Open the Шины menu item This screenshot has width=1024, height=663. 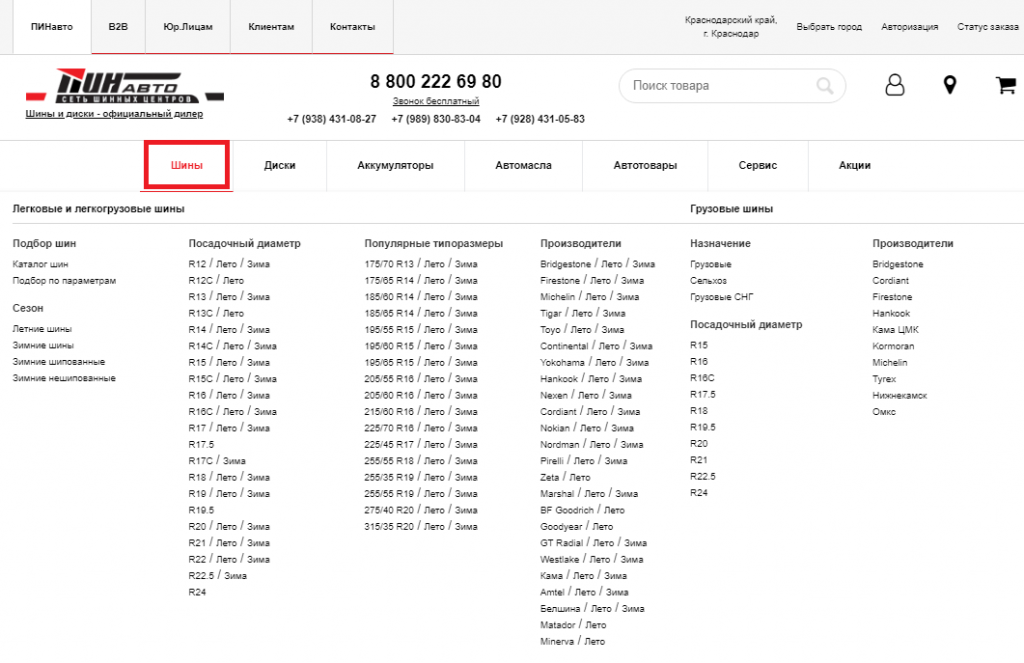[x=187, y=165]
